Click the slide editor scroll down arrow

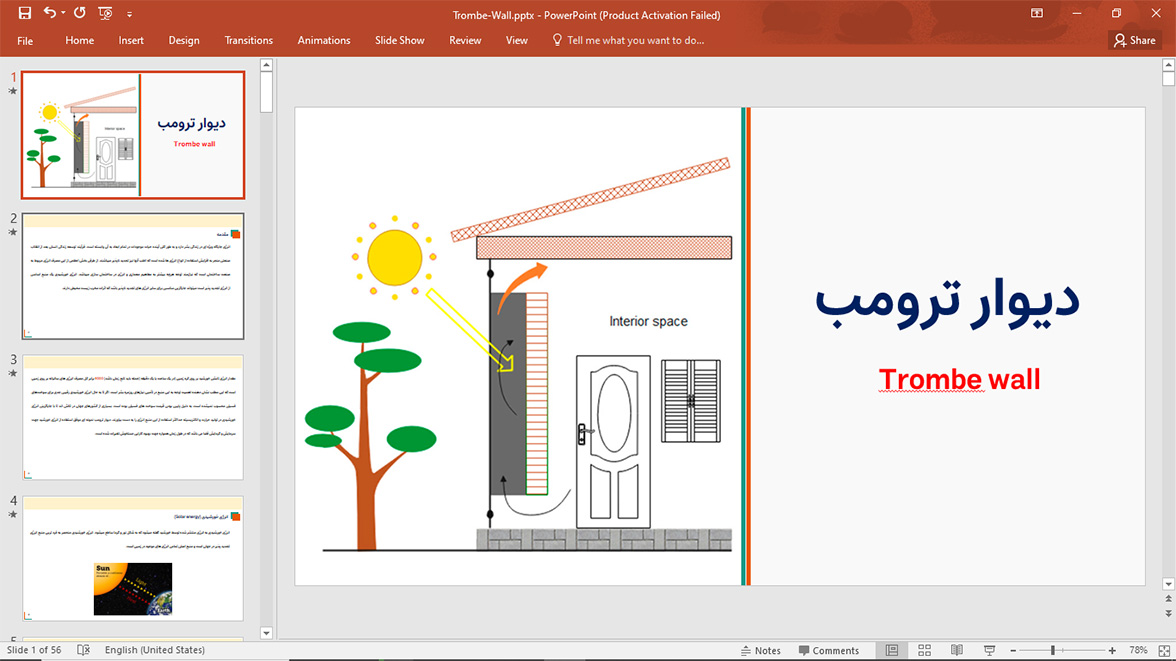click(x=1168, y=584)
